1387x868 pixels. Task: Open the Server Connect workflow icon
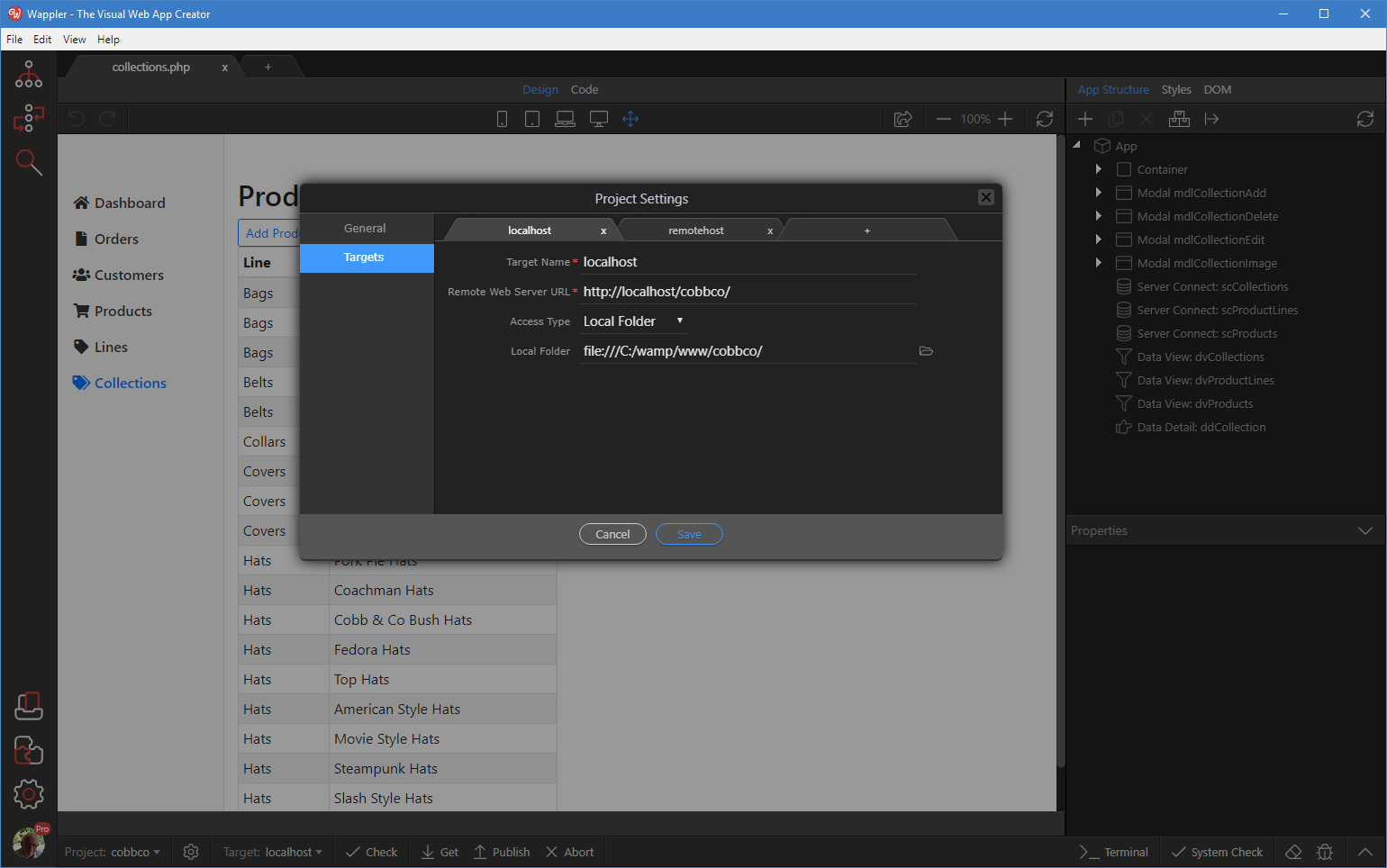click(28, 118)
